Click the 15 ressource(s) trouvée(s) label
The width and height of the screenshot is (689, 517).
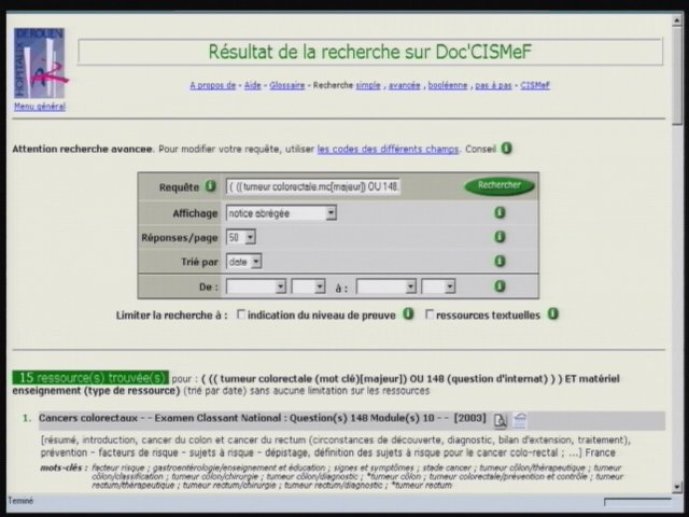(x=91, y=377)
